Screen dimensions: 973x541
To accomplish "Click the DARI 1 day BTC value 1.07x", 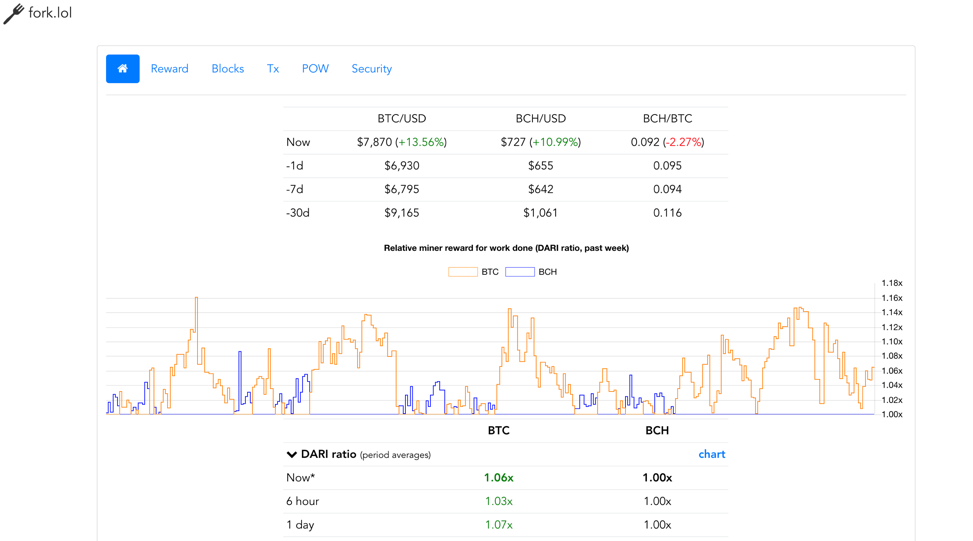I will point(499,525).
